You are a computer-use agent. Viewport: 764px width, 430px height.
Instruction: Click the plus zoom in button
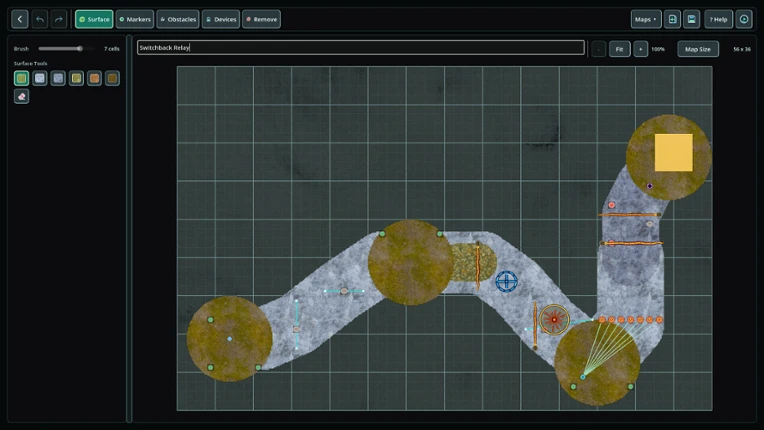pos(640,49)
